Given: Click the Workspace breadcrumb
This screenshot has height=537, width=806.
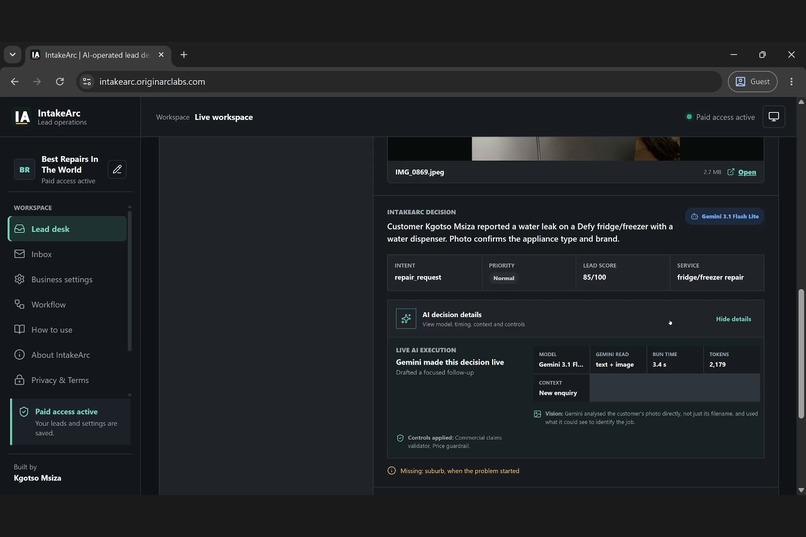Looking at the screenshot, I should (173, 117).
